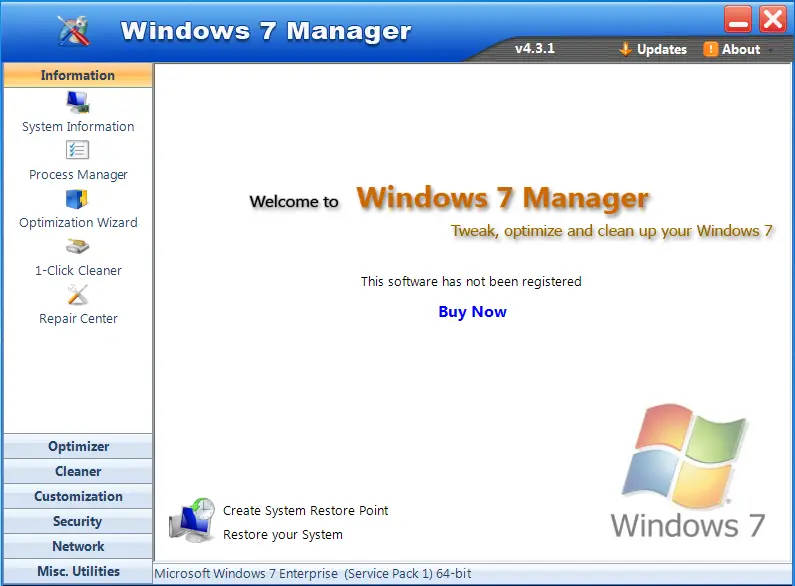Click the Updates download arrow icon
795x586 pixels.
tap(626, 49)
